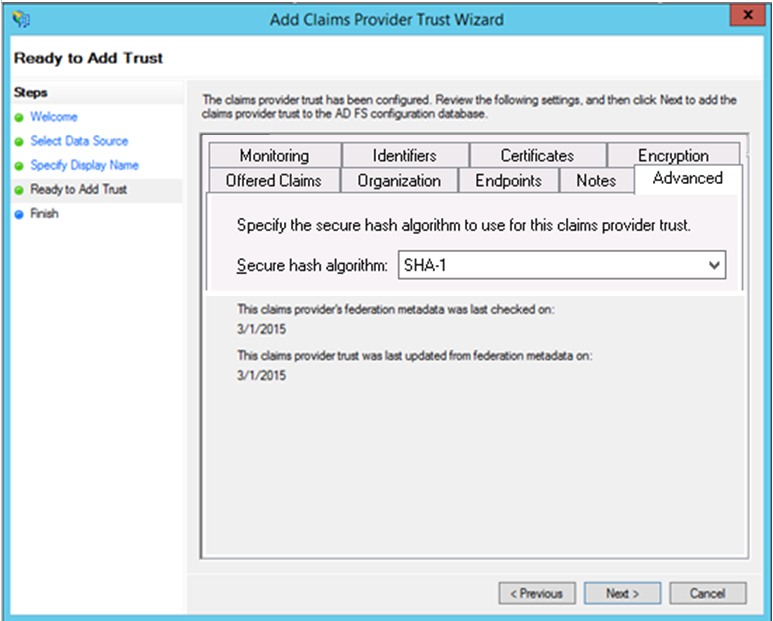This screenshot has width=773, height=621.
Task: Go to the Welcome step
Action: pyautogui.click(x=53, y=117)
